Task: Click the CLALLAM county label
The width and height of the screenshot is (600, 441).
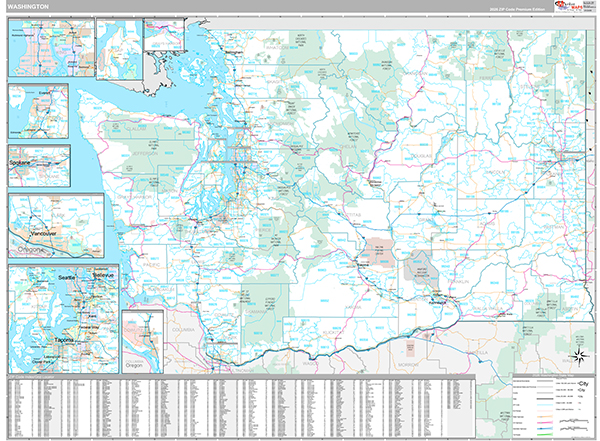Action: [x=136, y=129]
